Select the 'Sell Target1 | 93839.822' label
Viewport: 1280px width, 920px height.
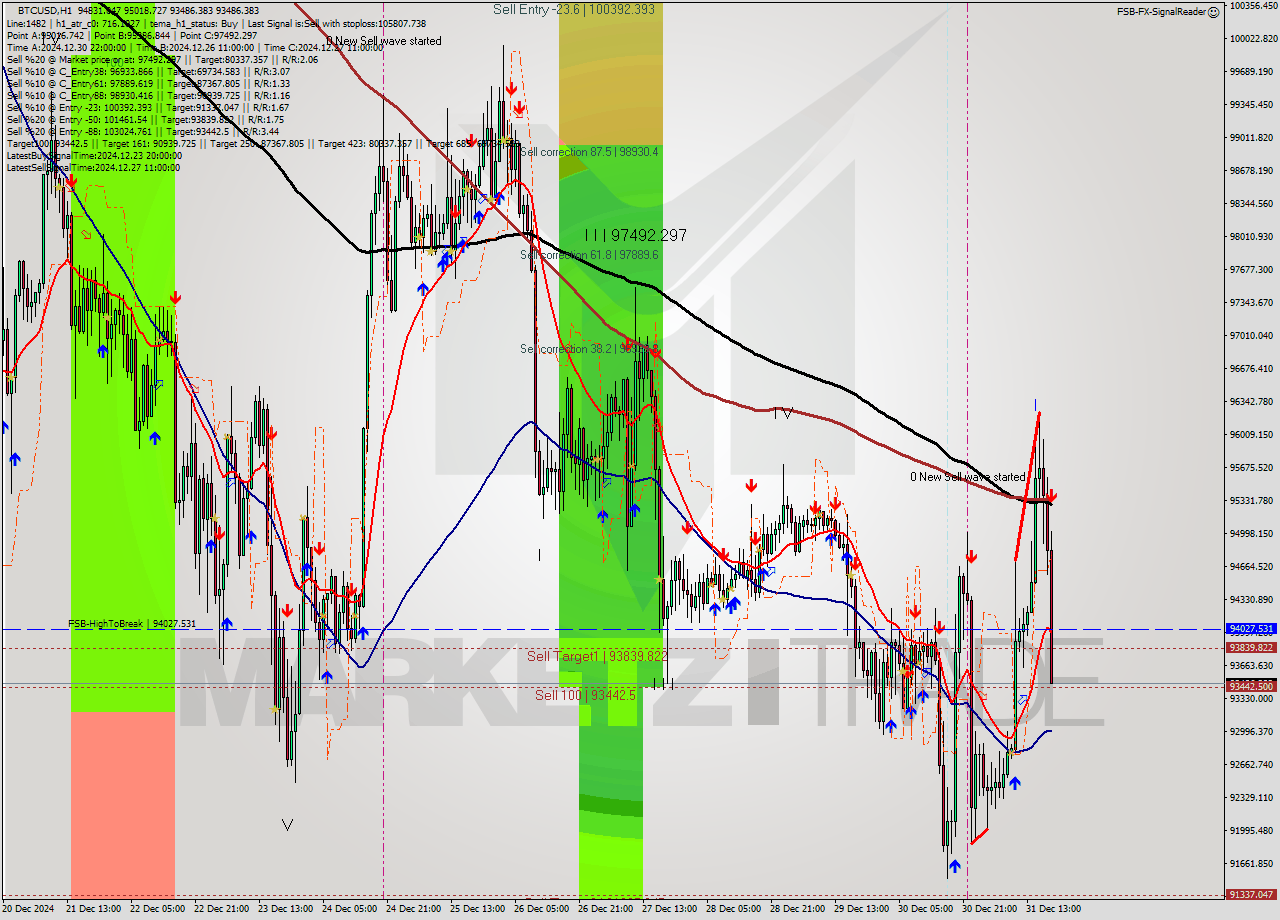(x=597, y=656)
